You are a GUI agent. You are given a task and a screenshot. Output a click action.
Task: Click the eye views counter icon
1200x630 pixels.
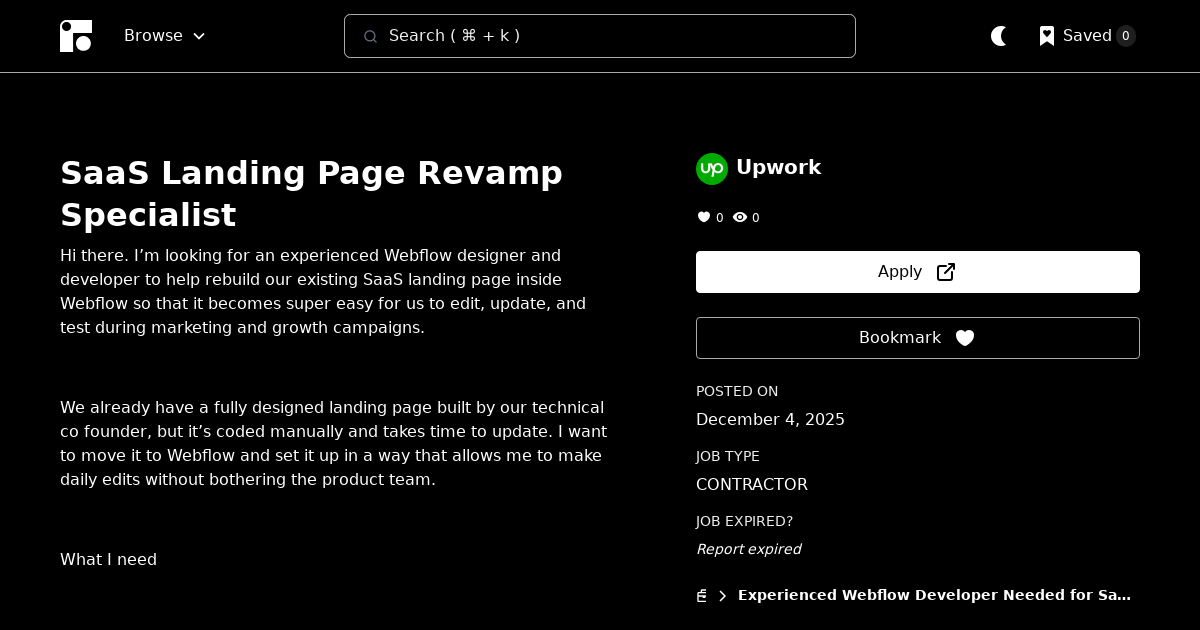pyautogui.click(x=740, y=217)
